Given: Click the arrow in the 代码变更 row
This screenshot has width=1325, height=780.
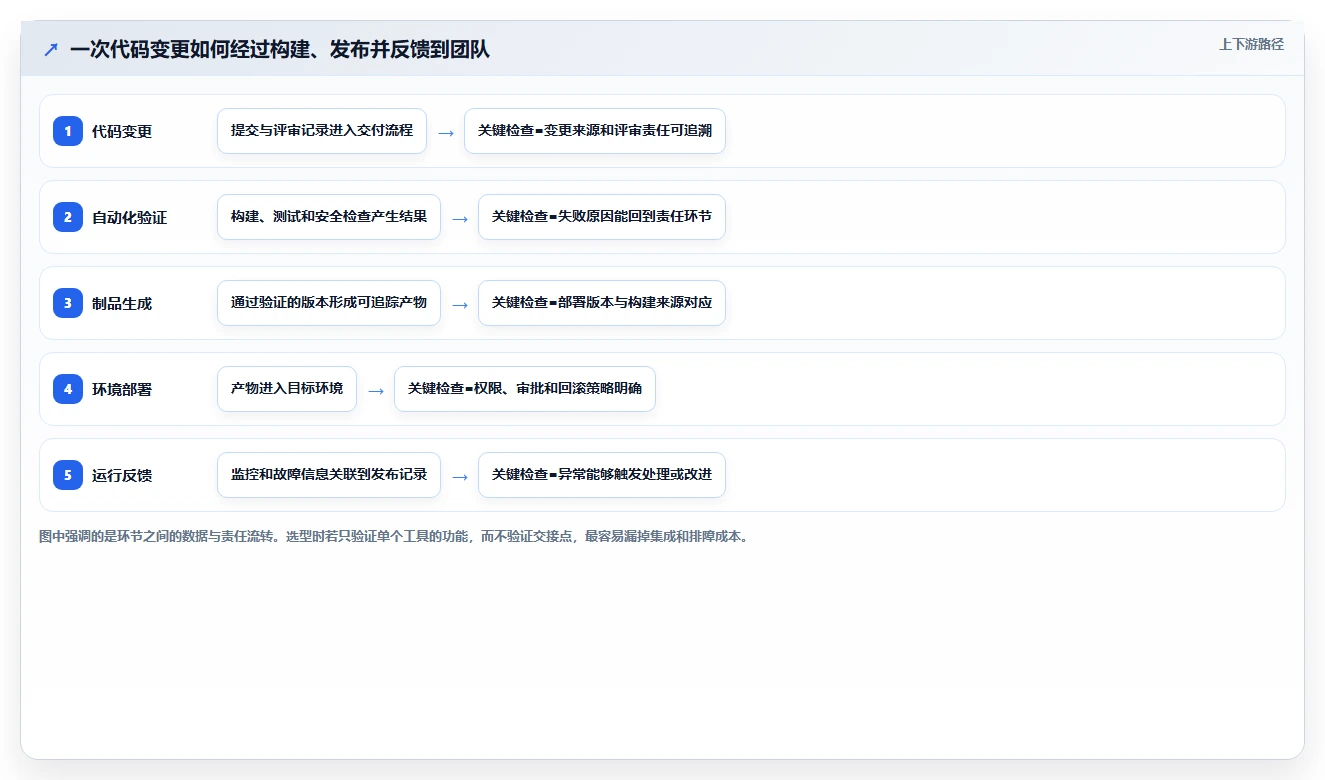Looking at the screenshot, I should coord(446,132).
